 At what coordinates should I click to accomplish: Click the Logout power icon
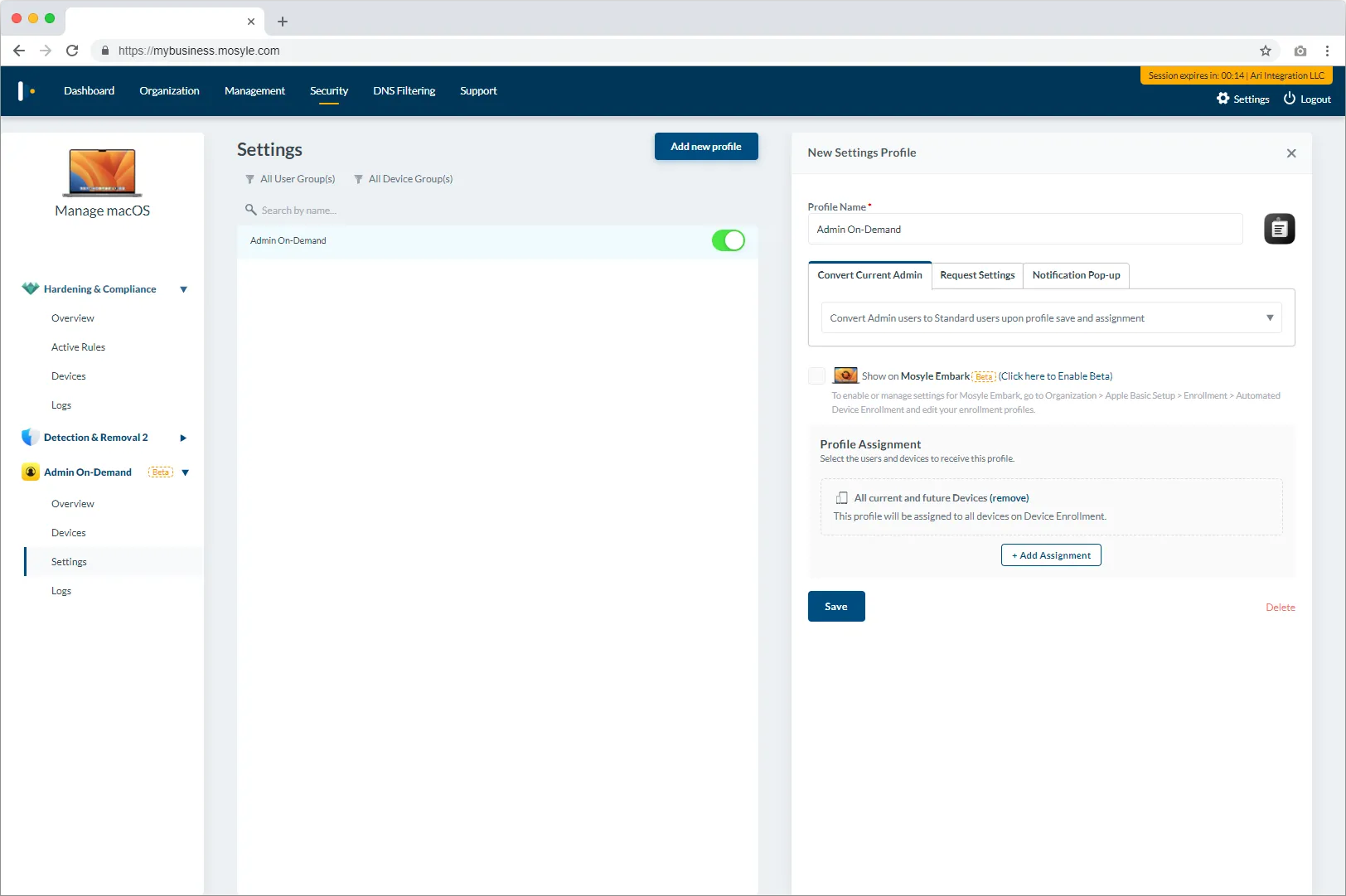pos(1290,99)
